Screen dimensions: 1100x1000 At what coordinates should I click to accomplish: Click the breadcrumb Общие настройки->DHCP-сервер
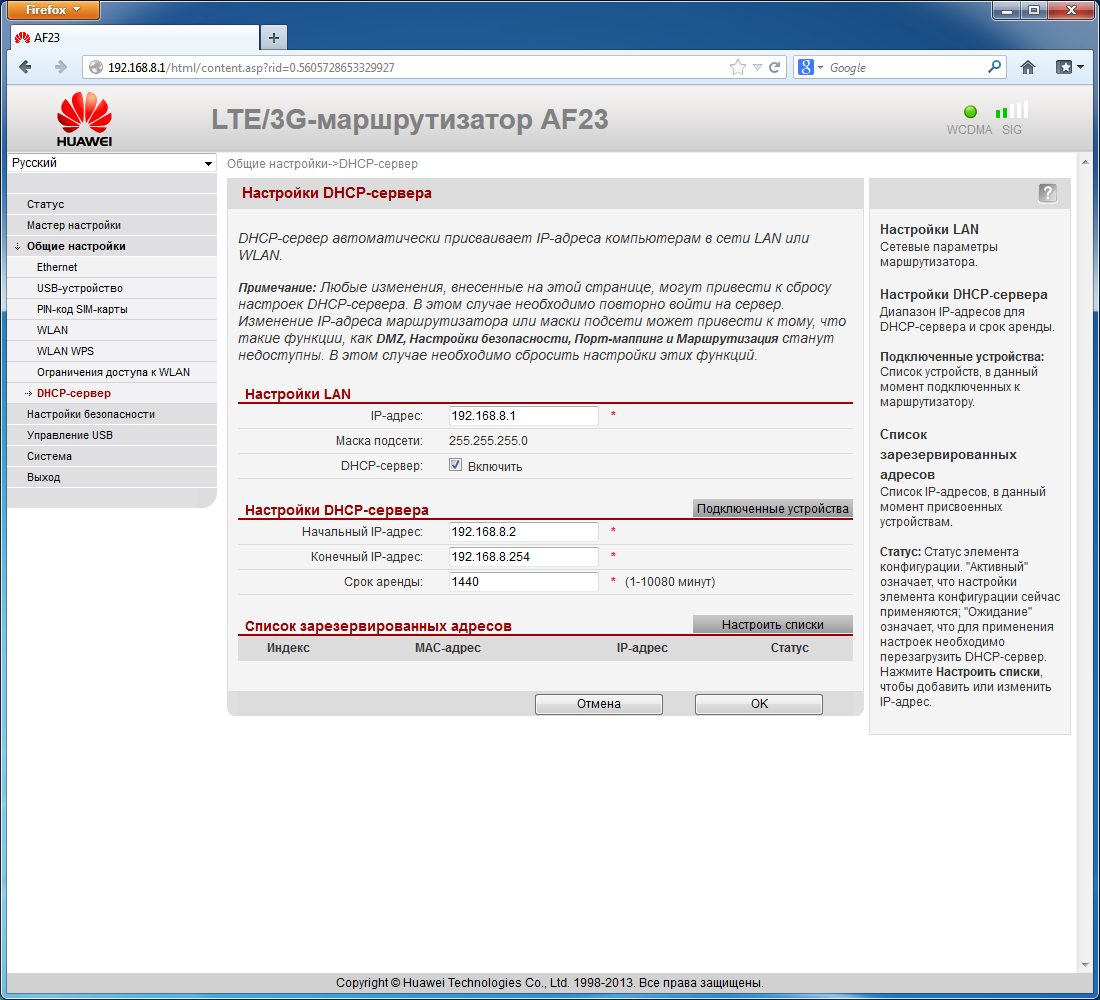pyautogui.click(x=322, y=164)
